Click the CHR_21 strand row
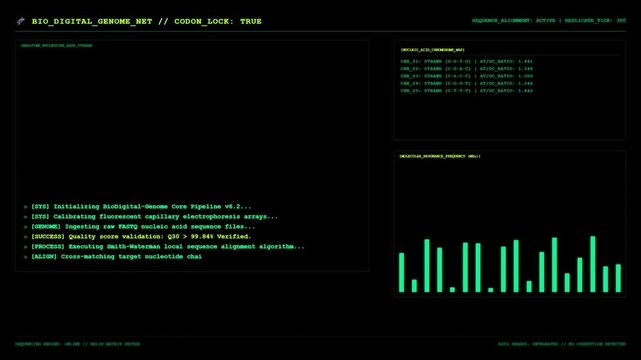 pos(466,61)
